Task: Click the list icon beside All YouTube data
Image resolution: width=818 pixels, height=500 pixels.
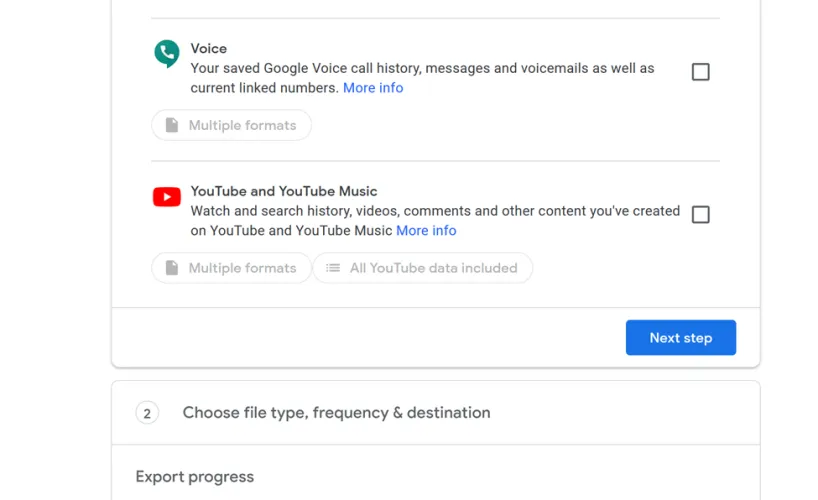Action: pos(333,268)
